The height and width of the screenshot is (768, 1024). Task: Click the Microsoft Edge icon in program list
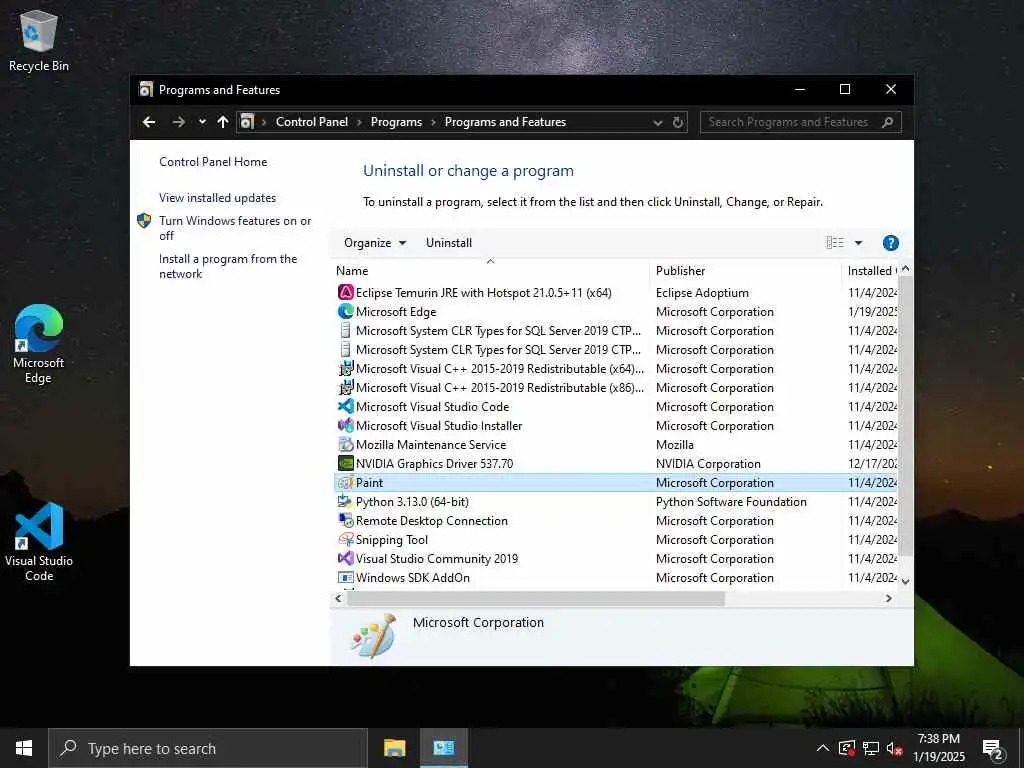click(345, 312)
